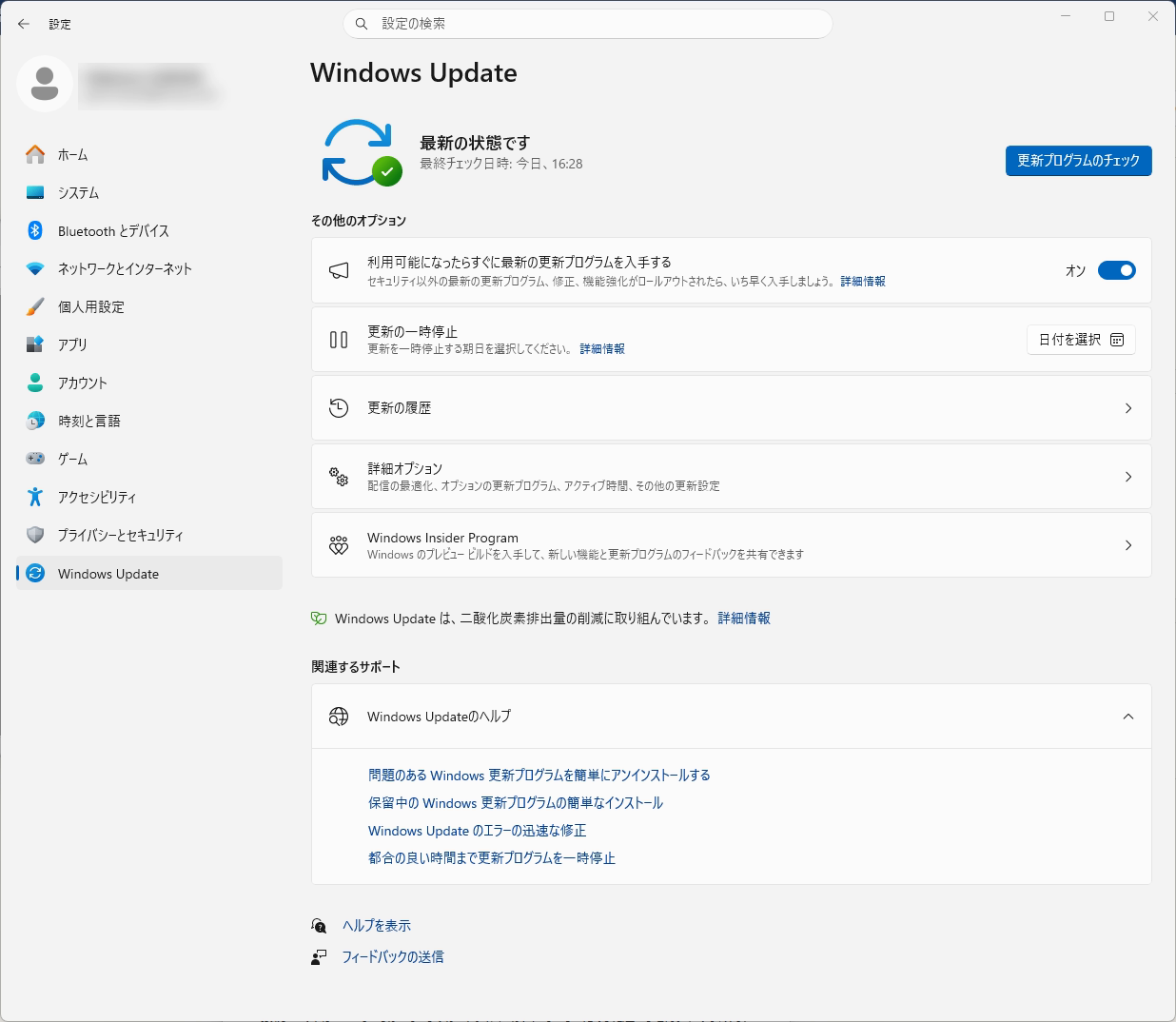This screenshot has width=1176, height=1022.
Task: Click the アプリ icon in sidebar
Action: pos(35,344)
